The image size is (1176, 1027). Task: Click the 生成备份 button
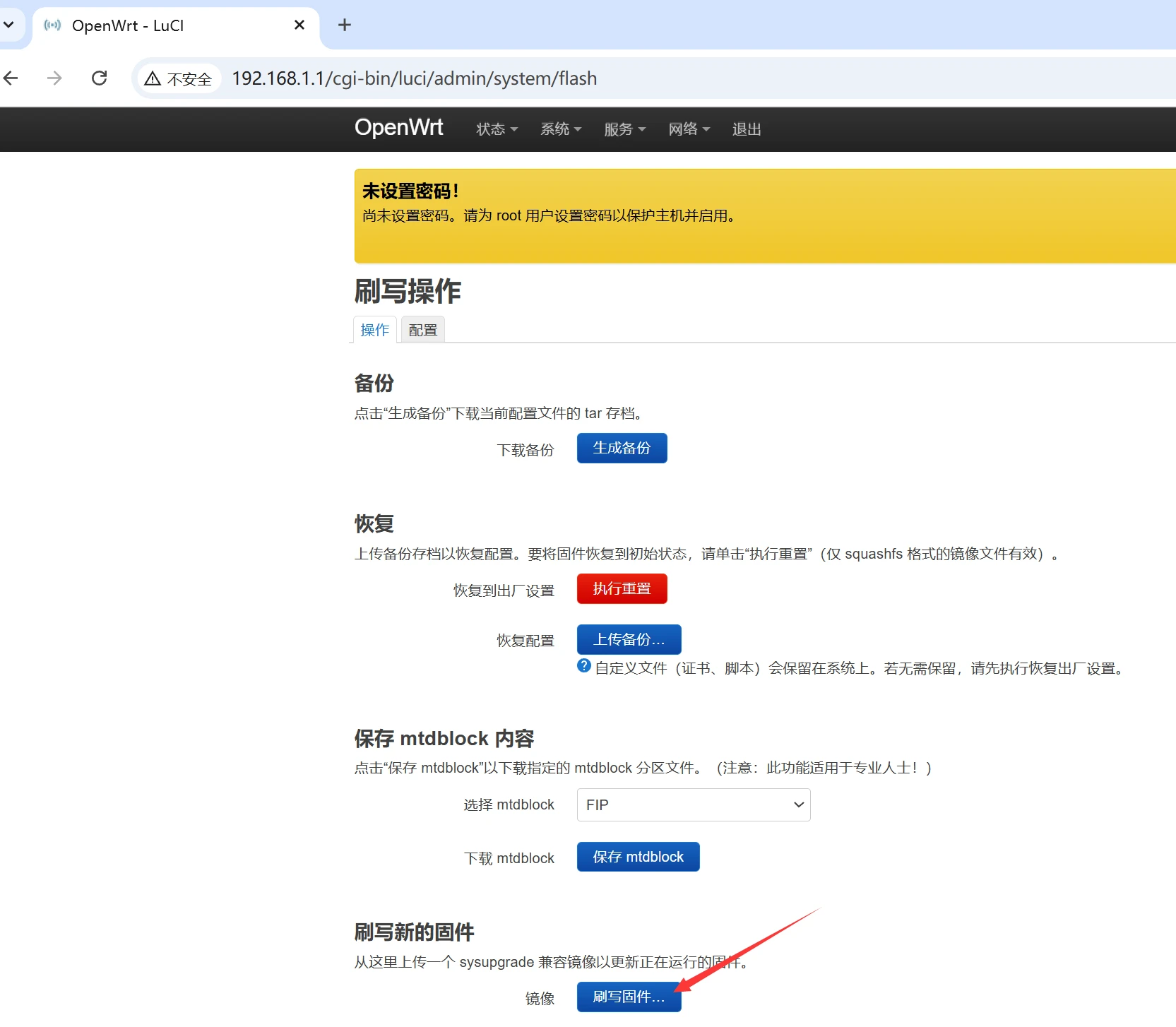(x=622, y=448)
